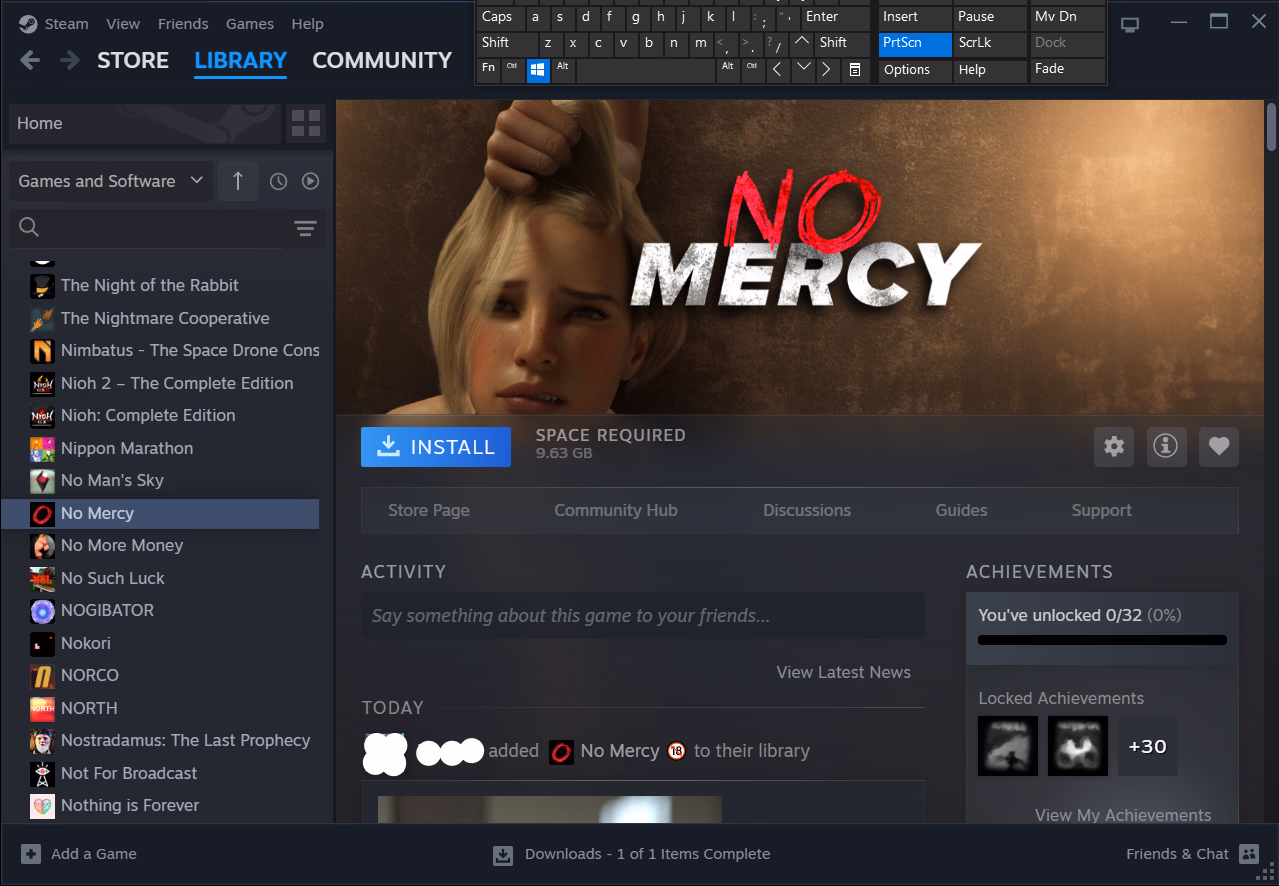1279x886 pixels.
Task: Click the Steam logo menu
Action: pos(26,23)
